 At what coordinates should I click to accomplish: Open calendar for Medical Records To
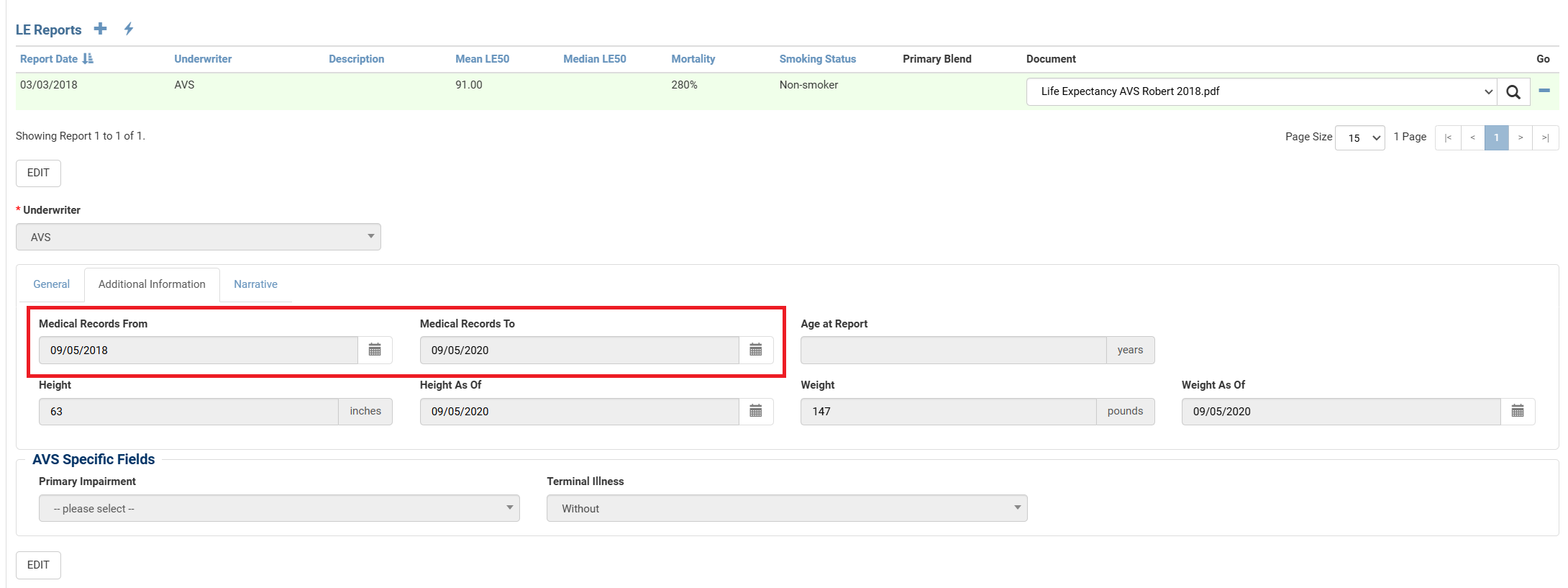pyautogui.click(x=755, y=350)
